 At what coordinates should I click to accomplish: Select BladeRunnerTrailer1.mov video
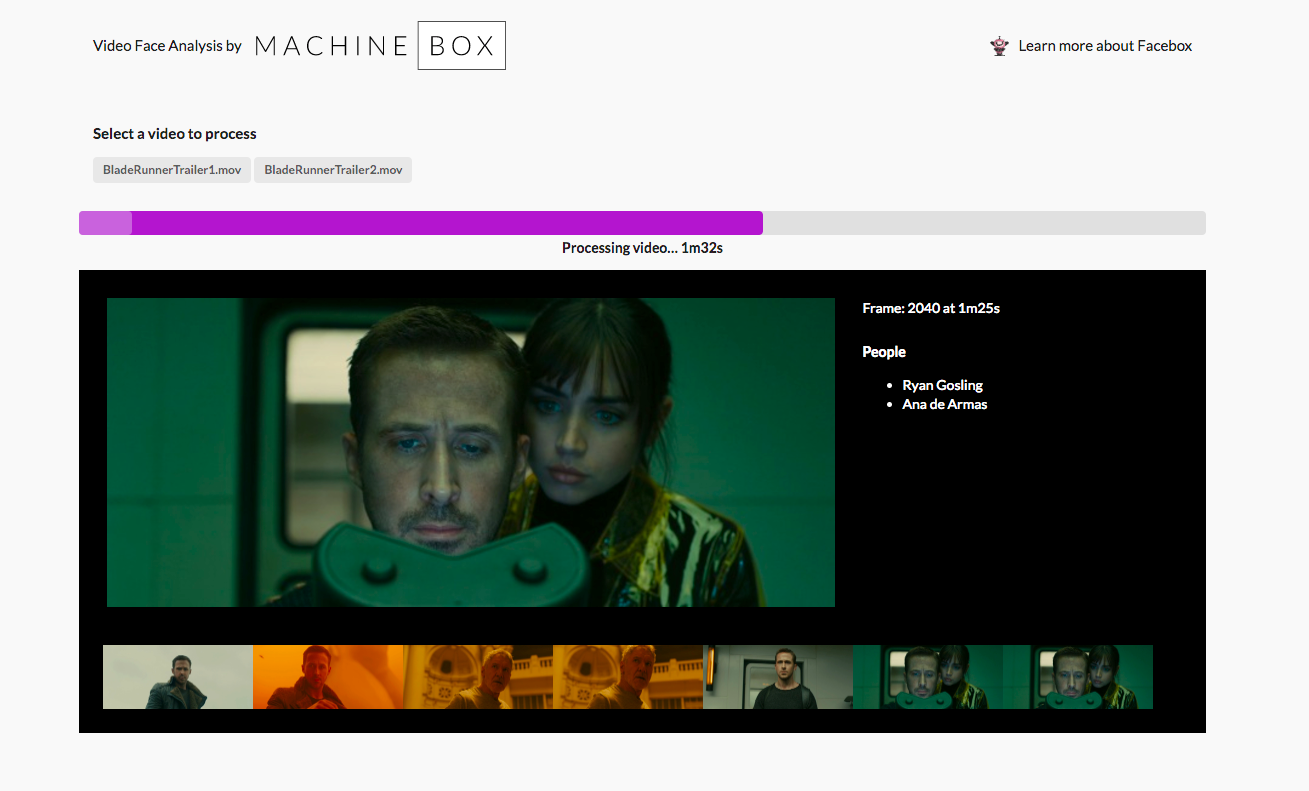172,170
